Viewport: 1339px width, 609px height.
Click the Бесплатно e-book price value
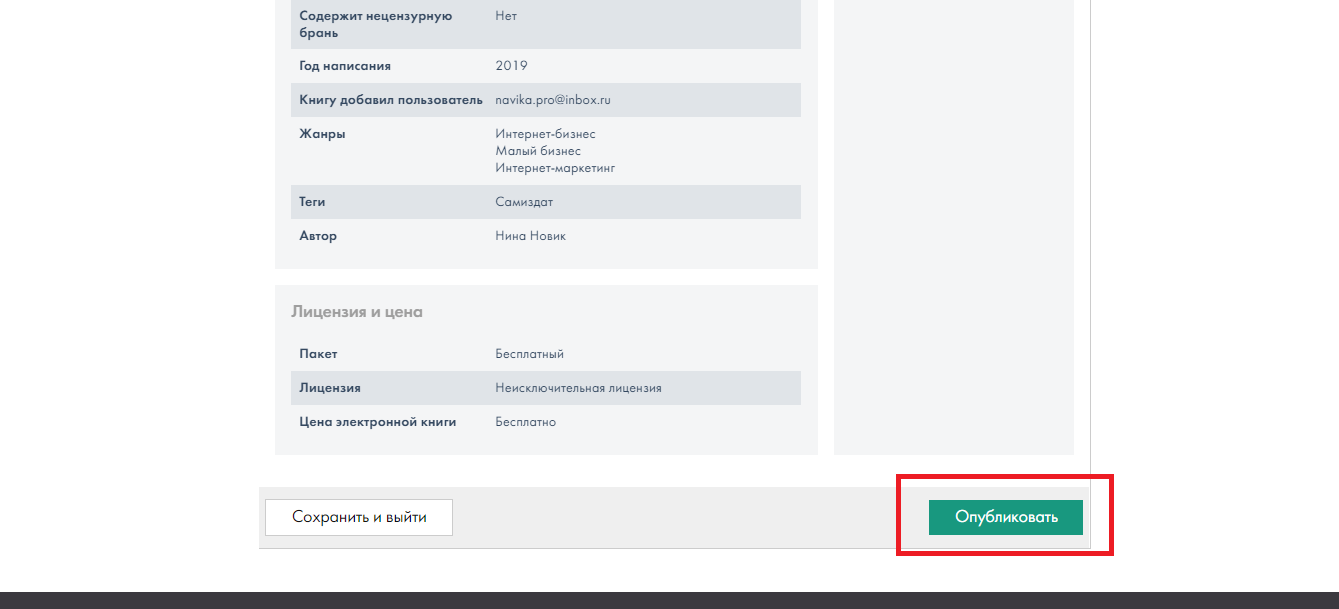coord(525,422)
